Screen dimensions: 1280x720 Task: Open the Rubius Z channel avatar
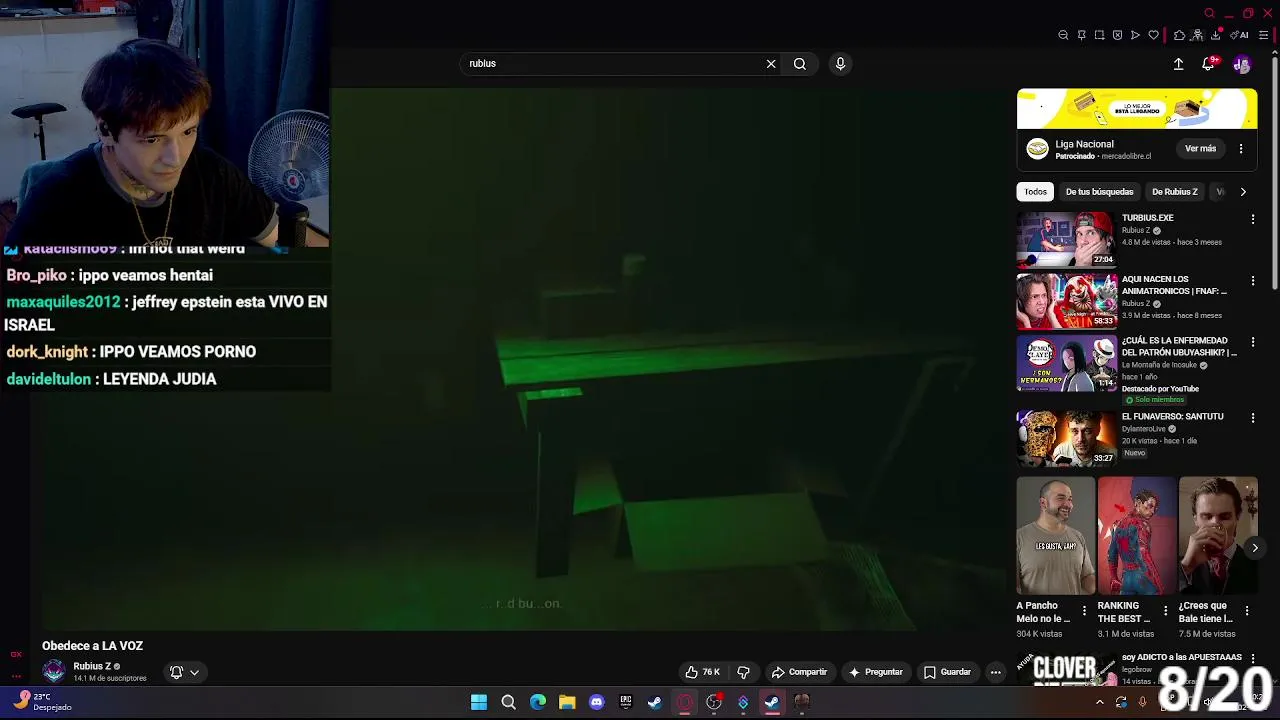(x=54, y=671)
